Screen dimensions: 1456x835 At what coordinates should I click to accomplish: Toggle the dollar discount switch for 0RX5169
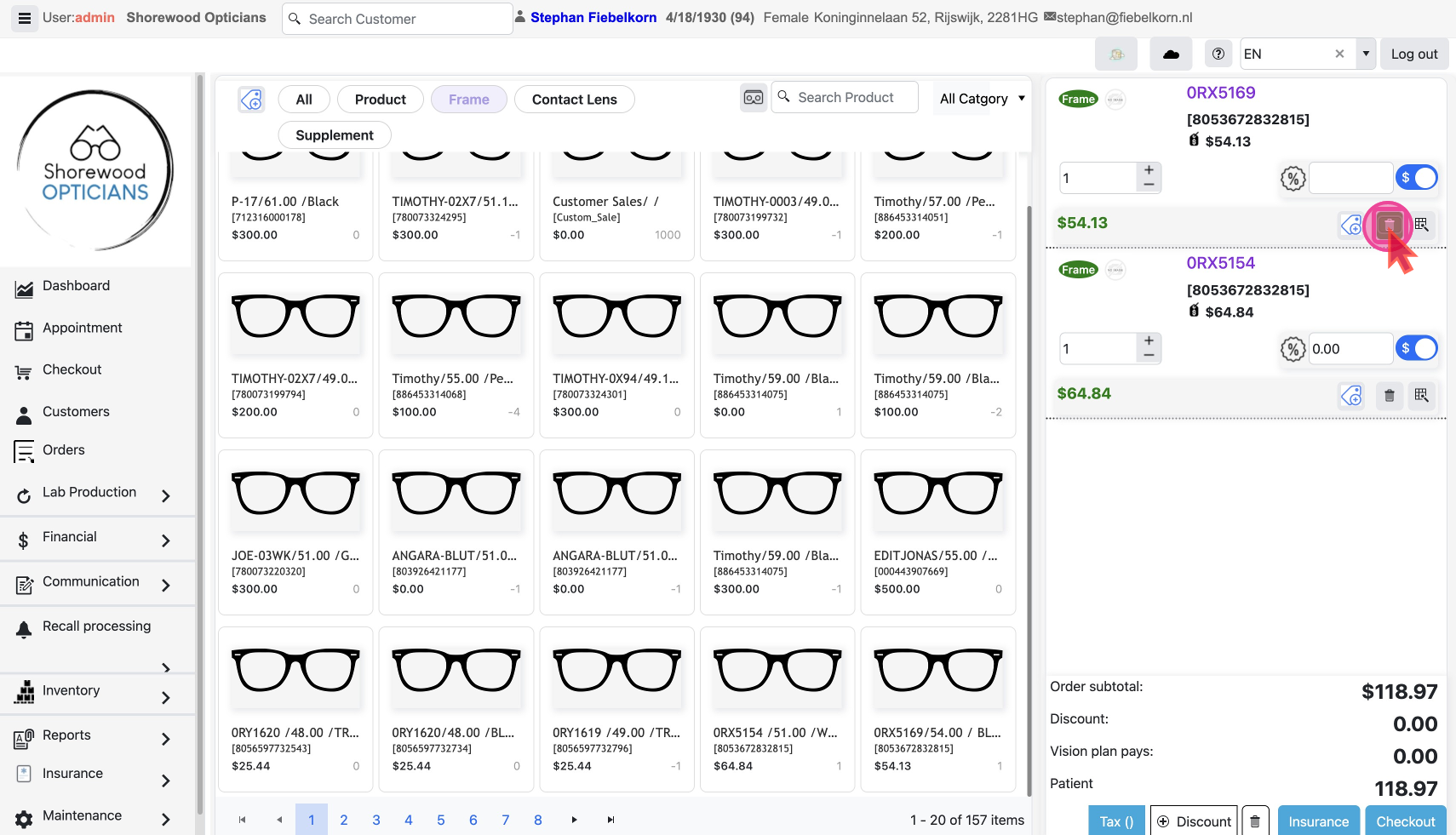1417,178
